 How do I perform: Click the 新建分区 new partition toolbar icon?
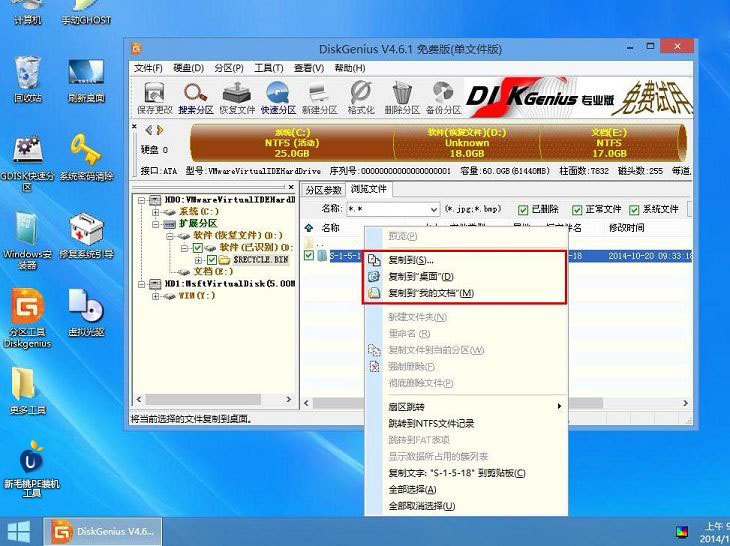click(319, 98)
